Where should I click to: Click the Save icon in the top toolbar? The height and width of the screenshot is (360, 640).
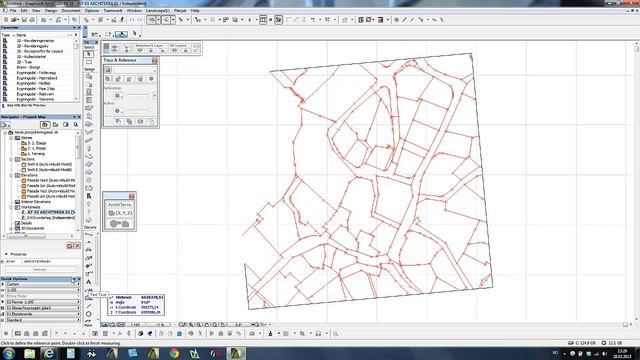[x=24, y=20]
